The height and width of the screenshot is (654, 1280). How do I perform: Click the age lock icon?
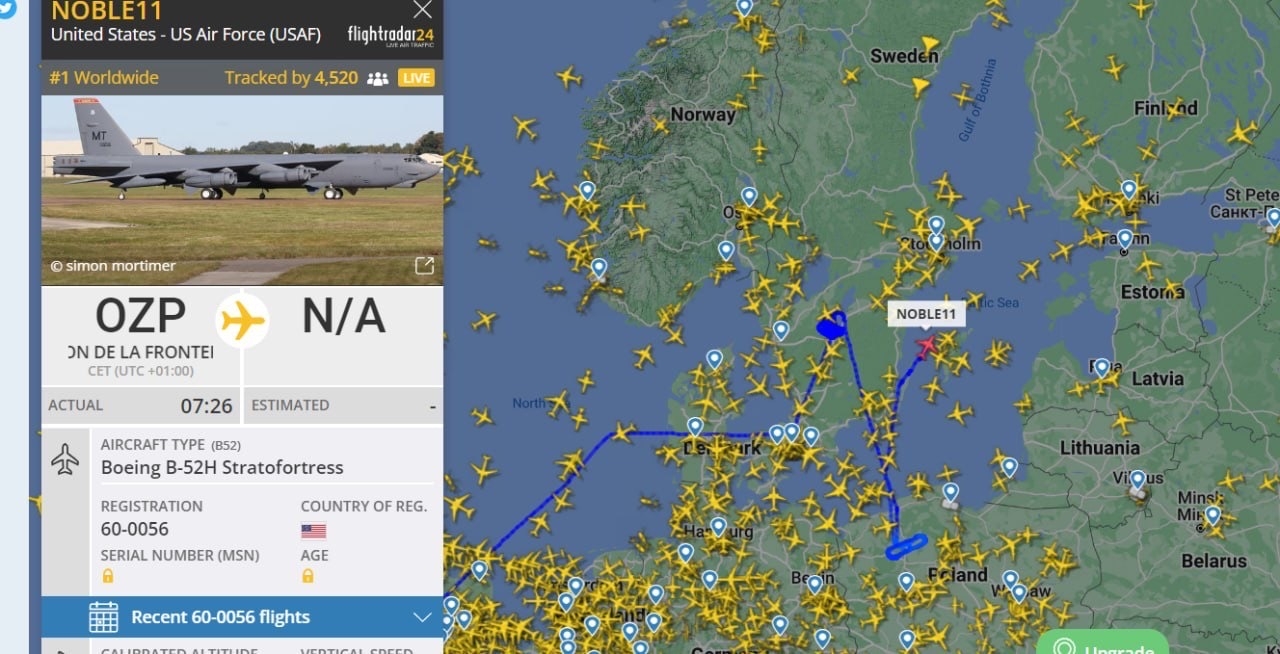[307, 576]
